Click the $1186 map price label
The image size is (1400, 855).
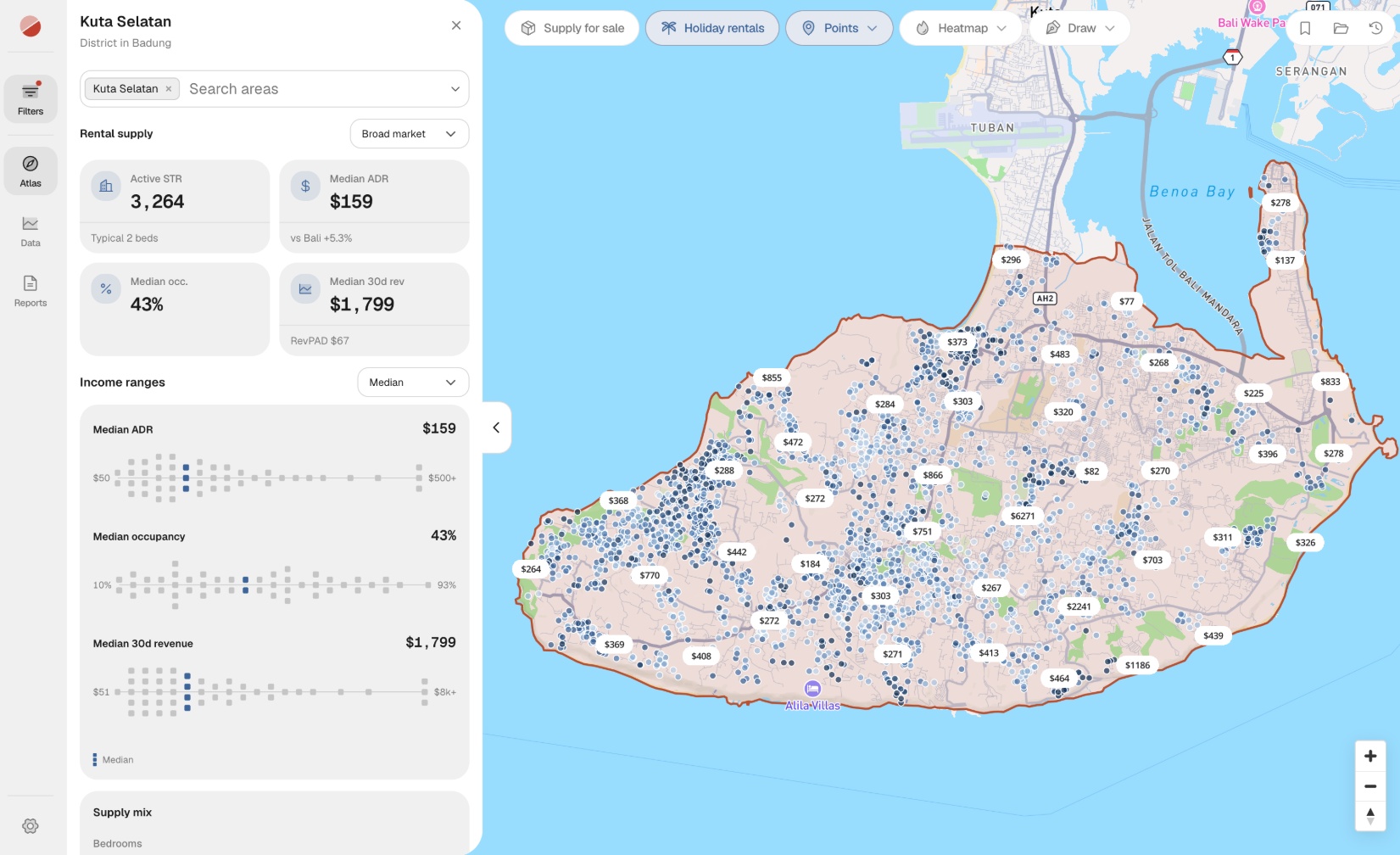tap(1137, 665)
